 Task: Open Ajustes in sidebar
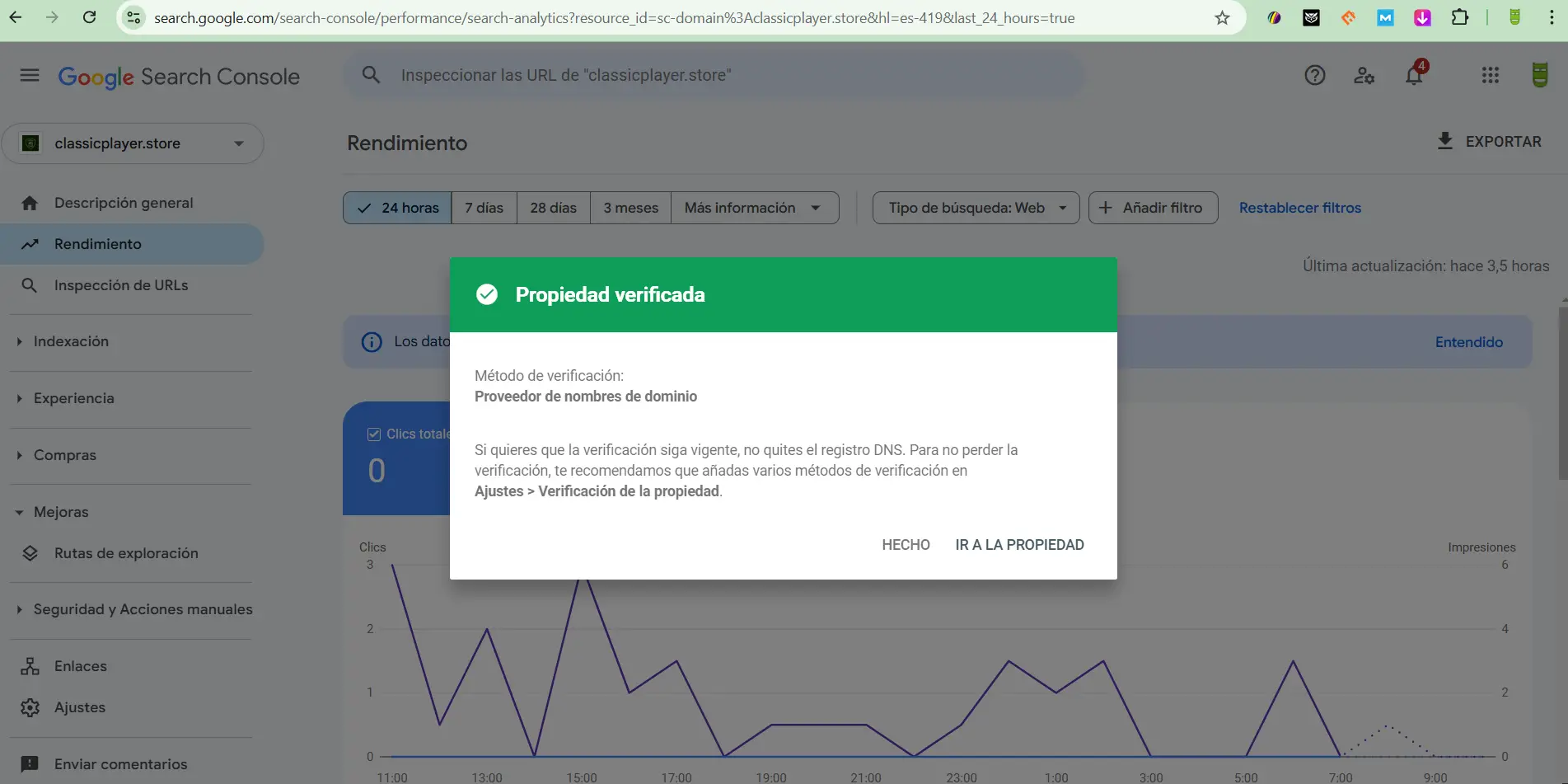(132, 707)
